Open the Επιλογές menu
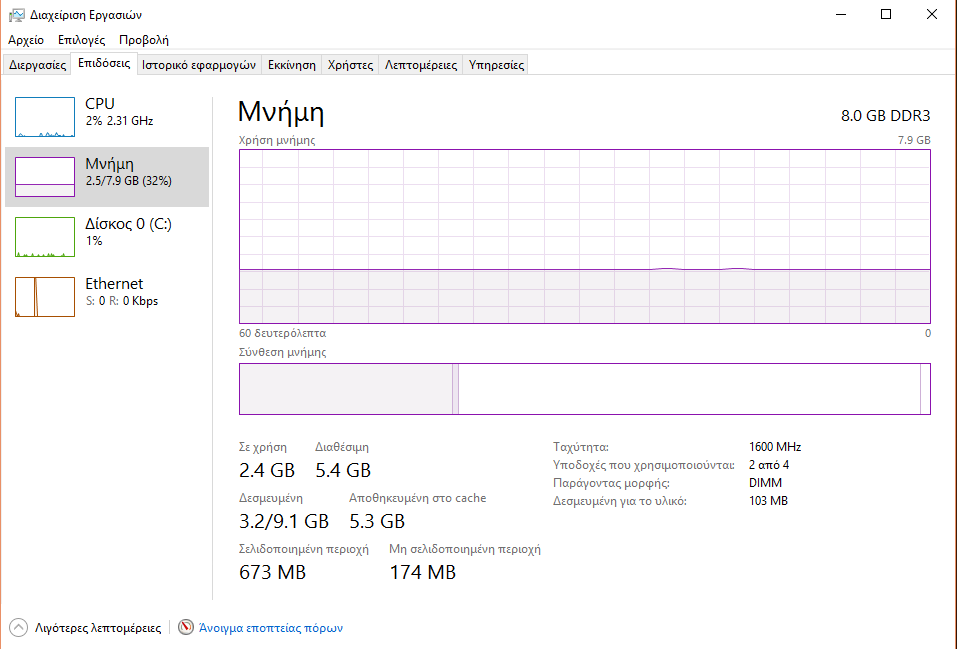Screen dimensions: 957x649 81,40
